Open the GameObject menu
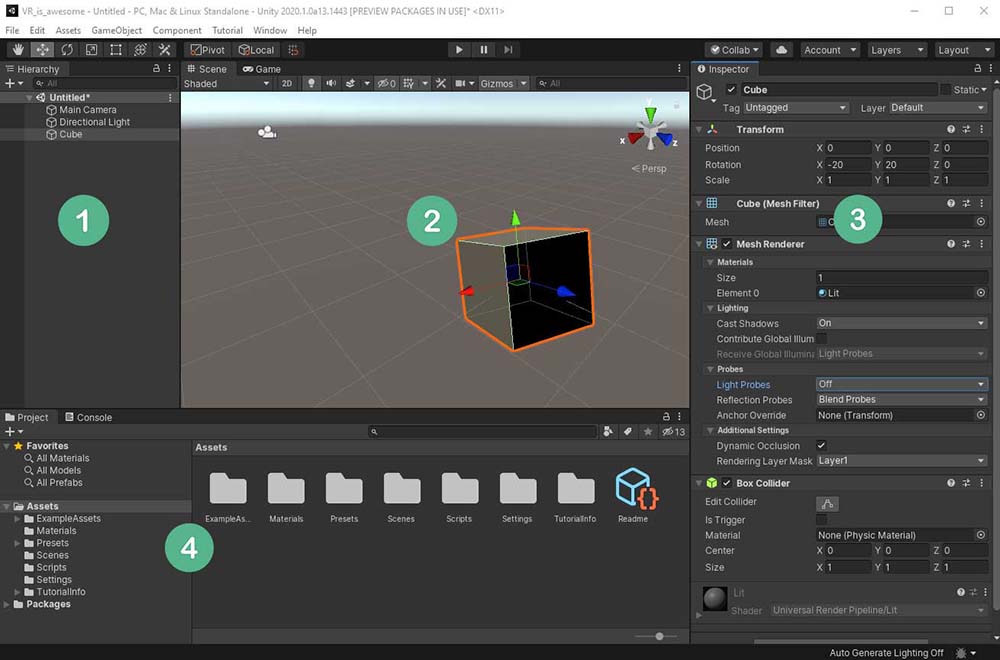 tap(117, 31)
